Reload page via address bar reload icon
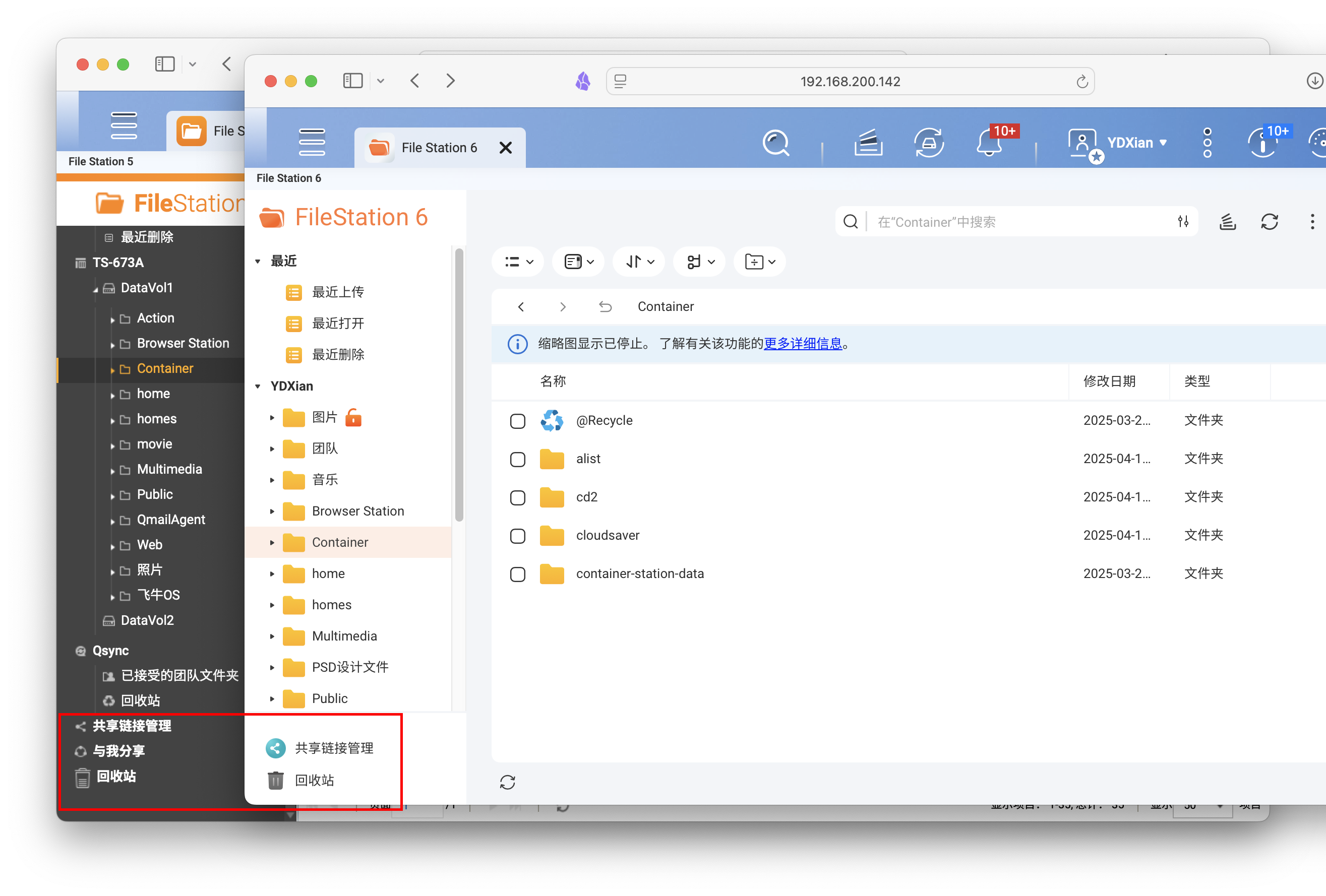The height and width of the screenshot is (896, 1326). coord(1081,82)
